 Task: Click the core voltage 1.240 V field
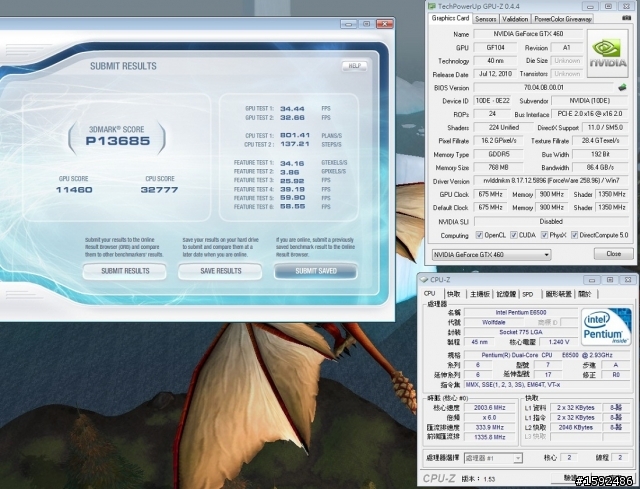click(559, 342)
